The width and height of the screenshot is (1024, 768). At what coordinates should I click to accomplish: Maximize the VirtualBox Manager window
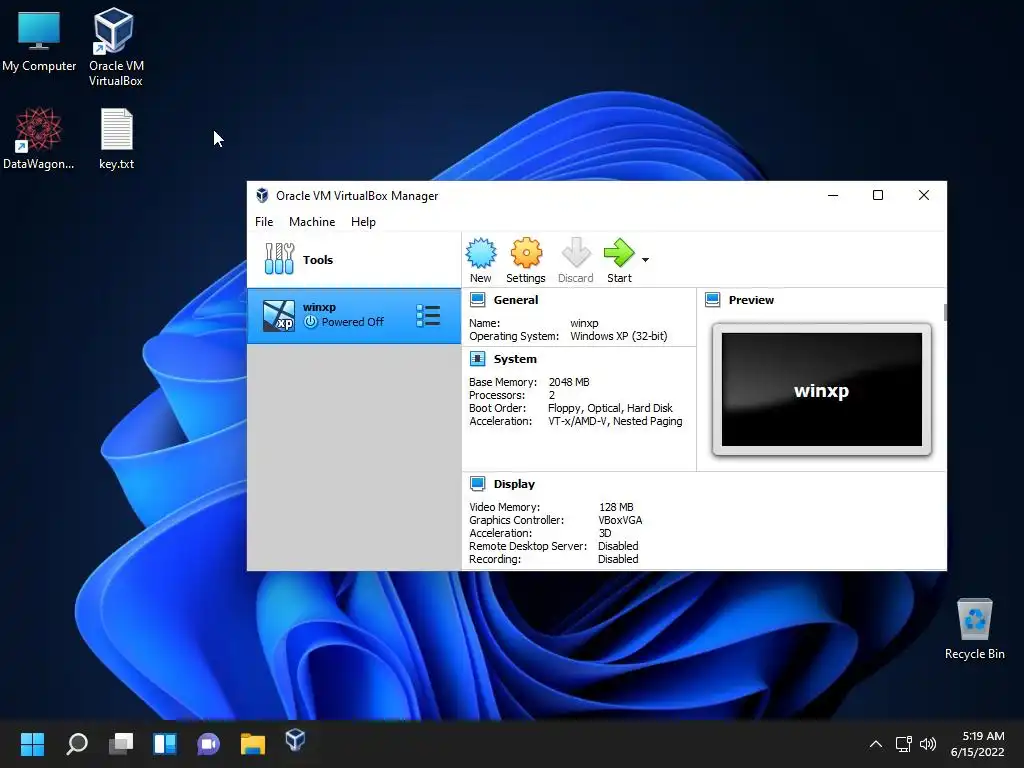[878, 195]
